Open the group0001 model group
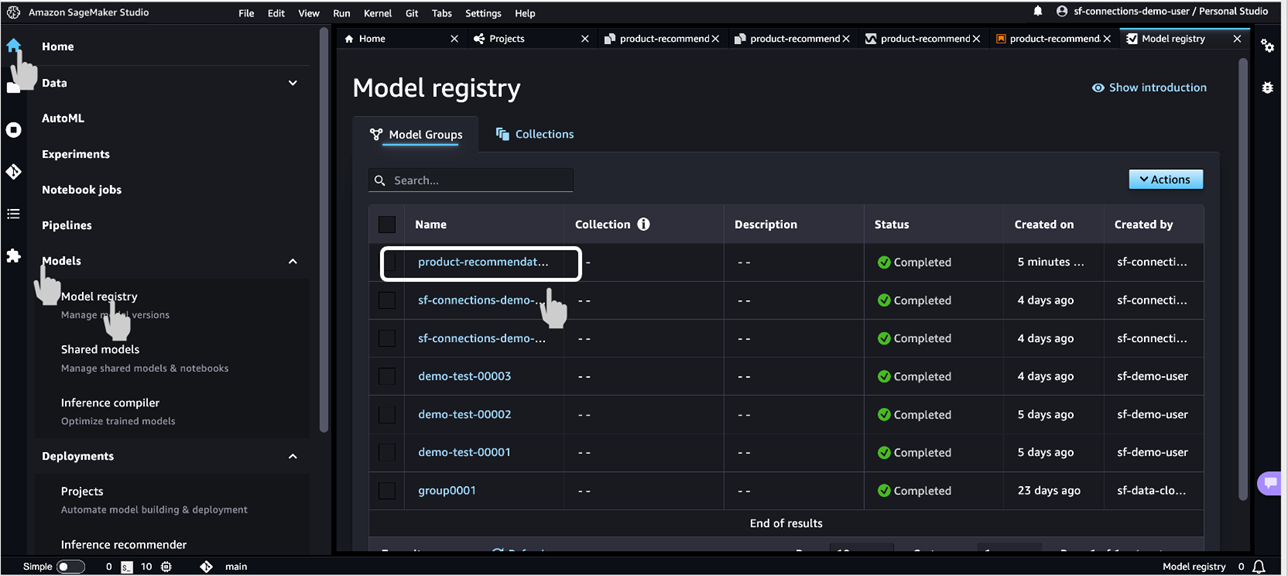The image size is (1288, 576). coord(447,491)
